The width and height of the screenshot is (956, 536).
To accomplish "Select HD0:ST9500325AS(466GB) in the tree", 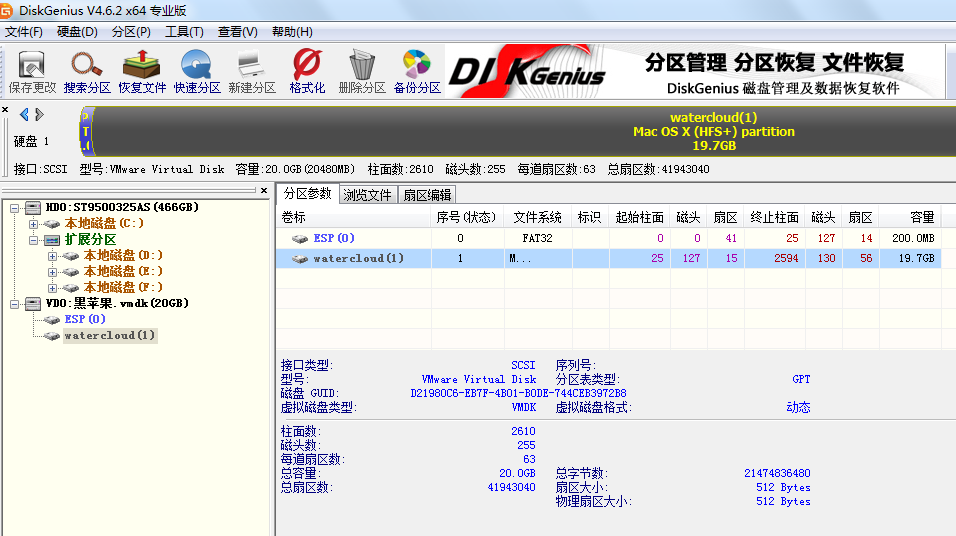I will click(122, 207).
